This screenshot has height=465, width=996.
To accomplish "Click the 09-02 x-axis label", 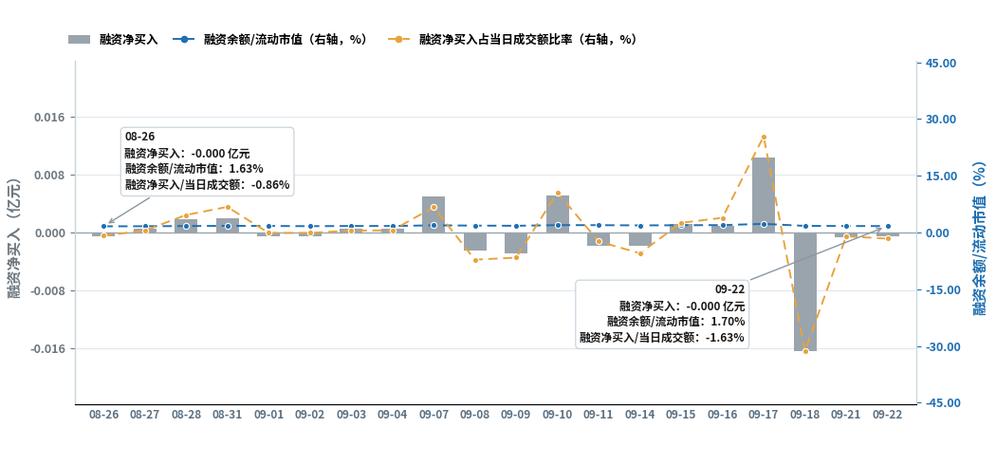I will (310, 414).
